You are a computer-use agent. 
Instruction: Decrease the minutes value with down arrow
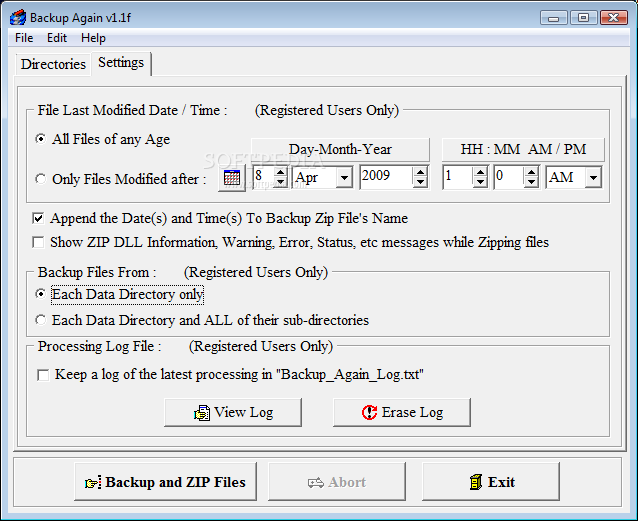tap(531, 182)
